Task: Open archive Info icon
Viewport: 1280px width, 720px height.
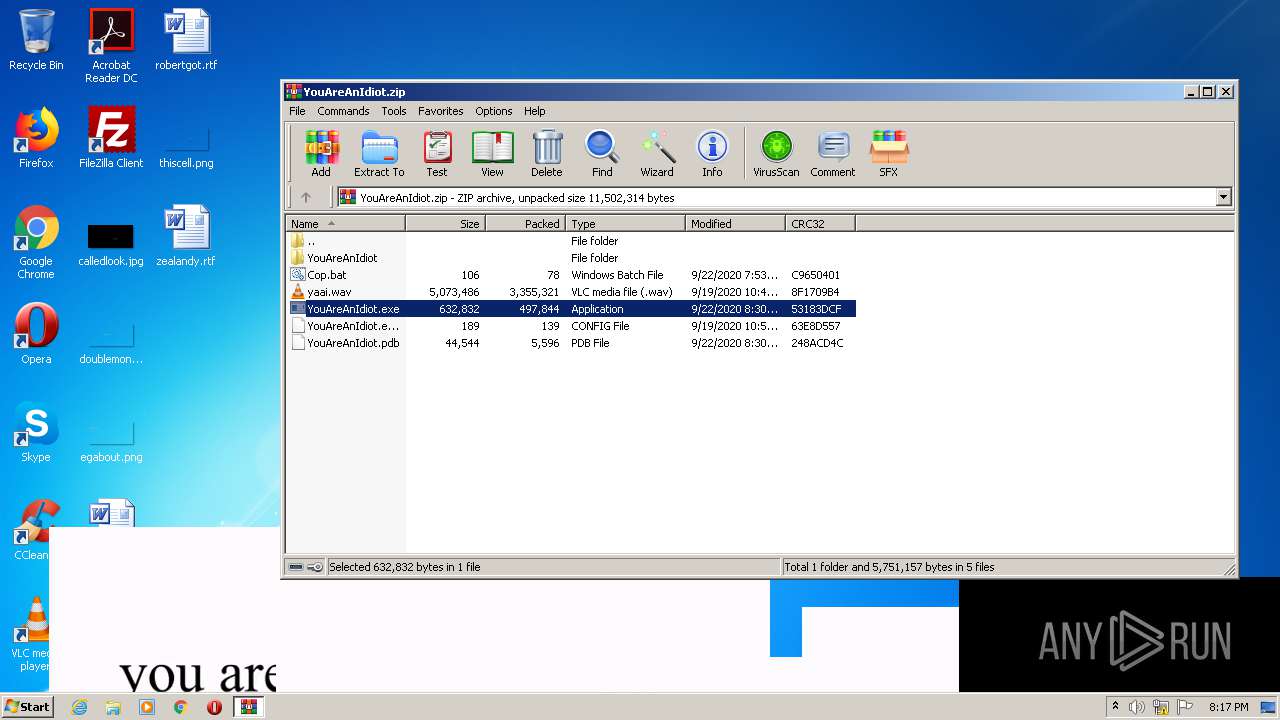Action: tap(712, 154)
